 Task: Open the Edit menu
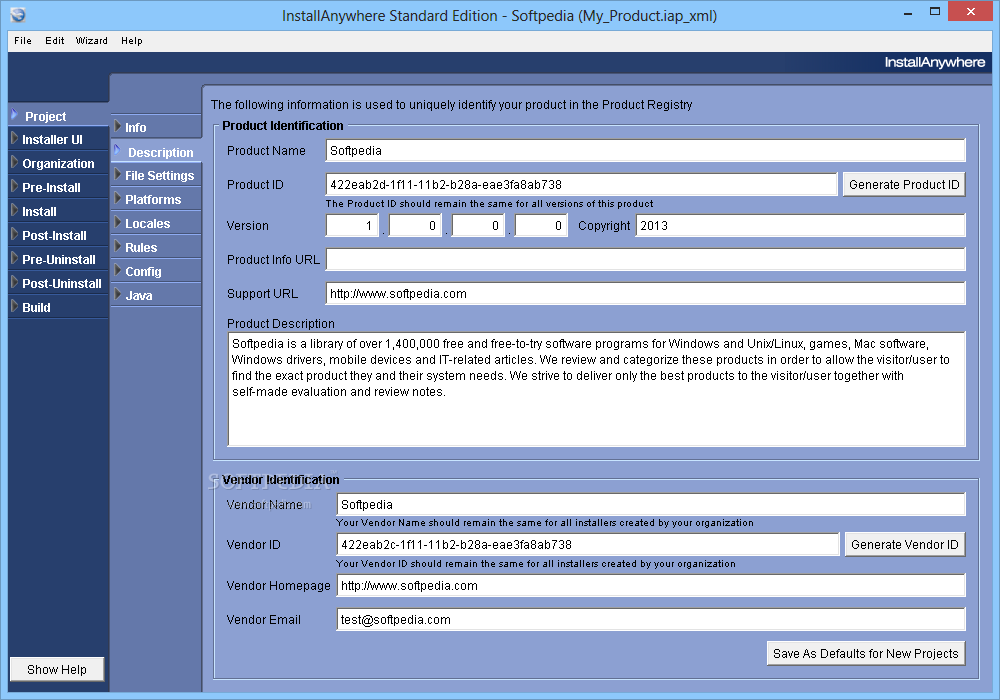[54, 41]
